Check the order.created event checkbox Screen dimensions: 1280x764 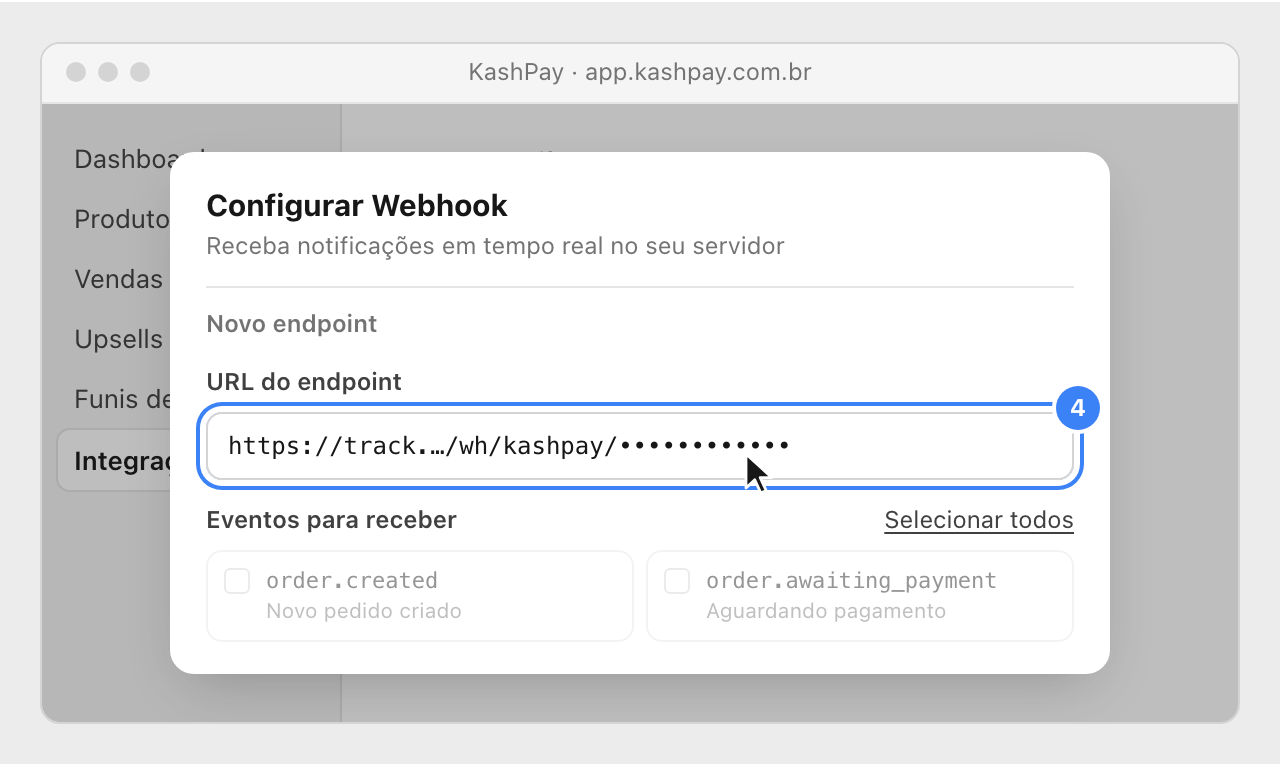237,581
